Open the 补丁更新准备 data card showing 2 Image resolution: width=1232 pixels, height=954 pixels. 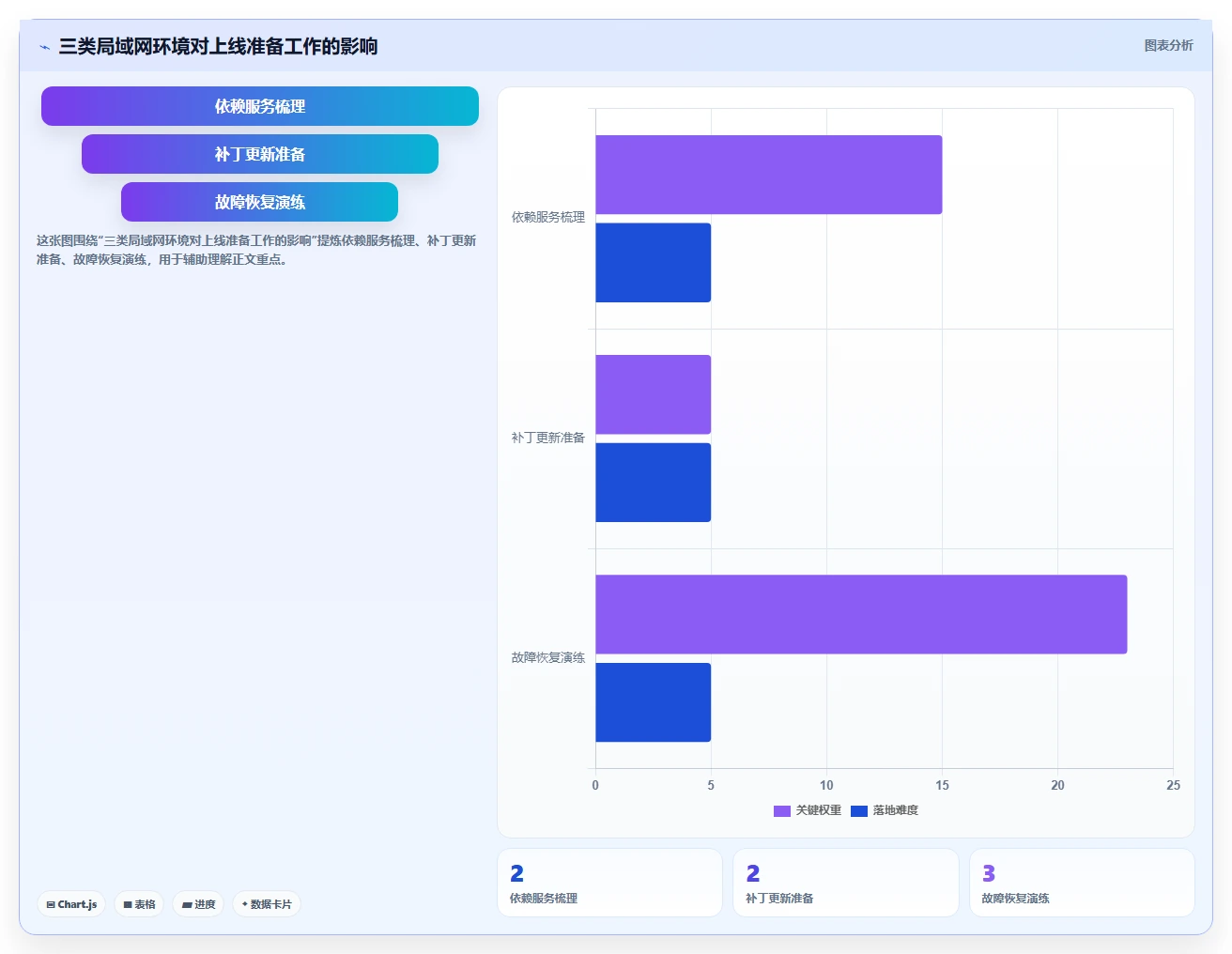845,883
